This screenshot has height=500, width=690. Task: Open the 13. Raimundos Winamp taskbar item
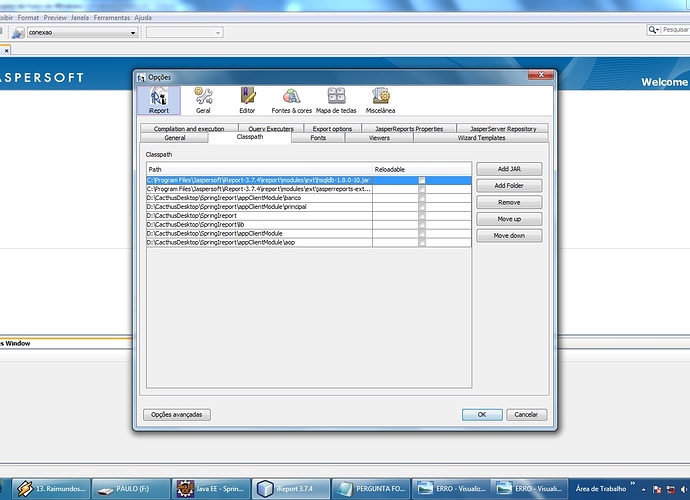click(51, 489)
